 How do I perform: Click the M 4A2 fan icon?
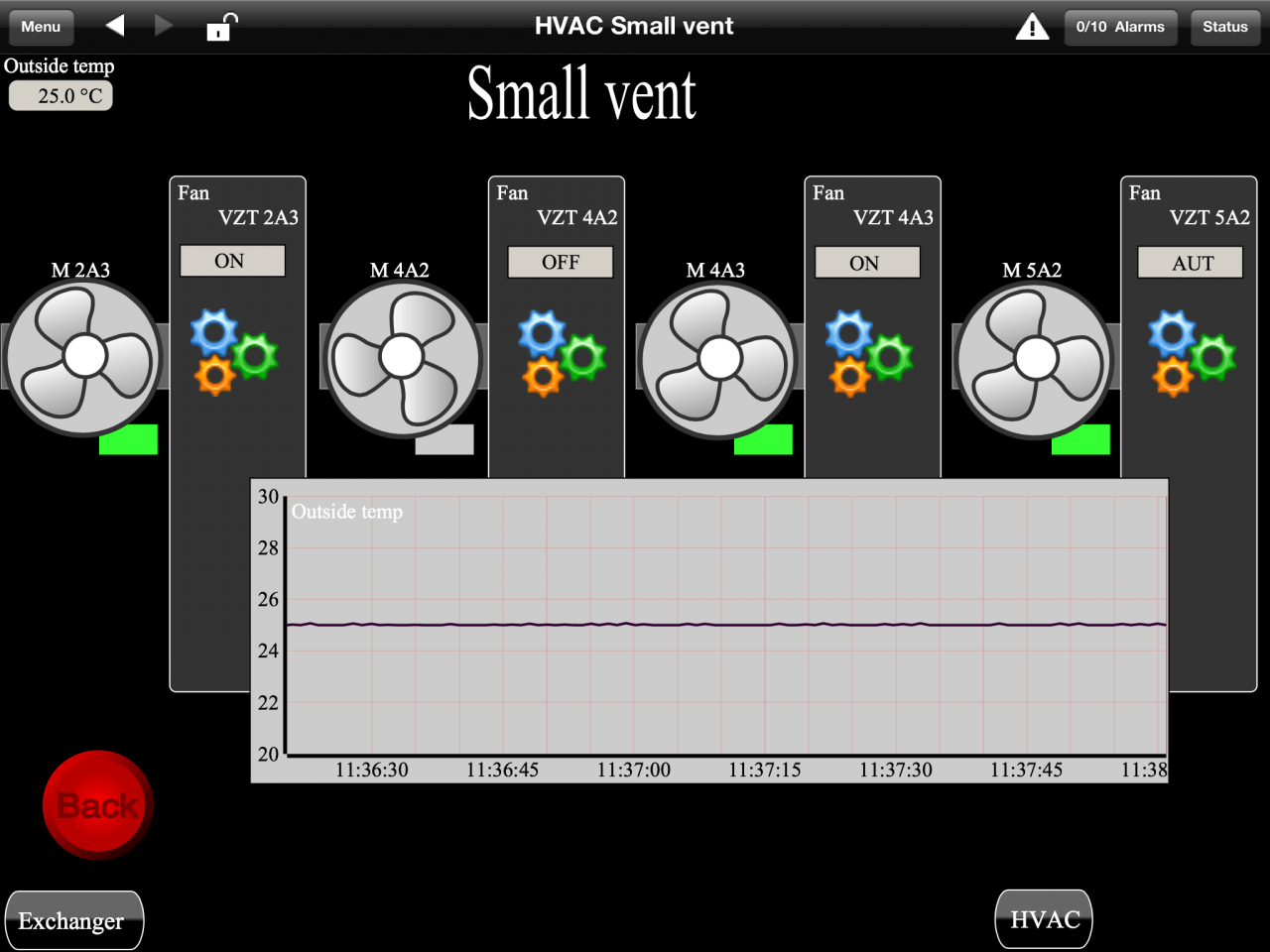click(402, 359)
